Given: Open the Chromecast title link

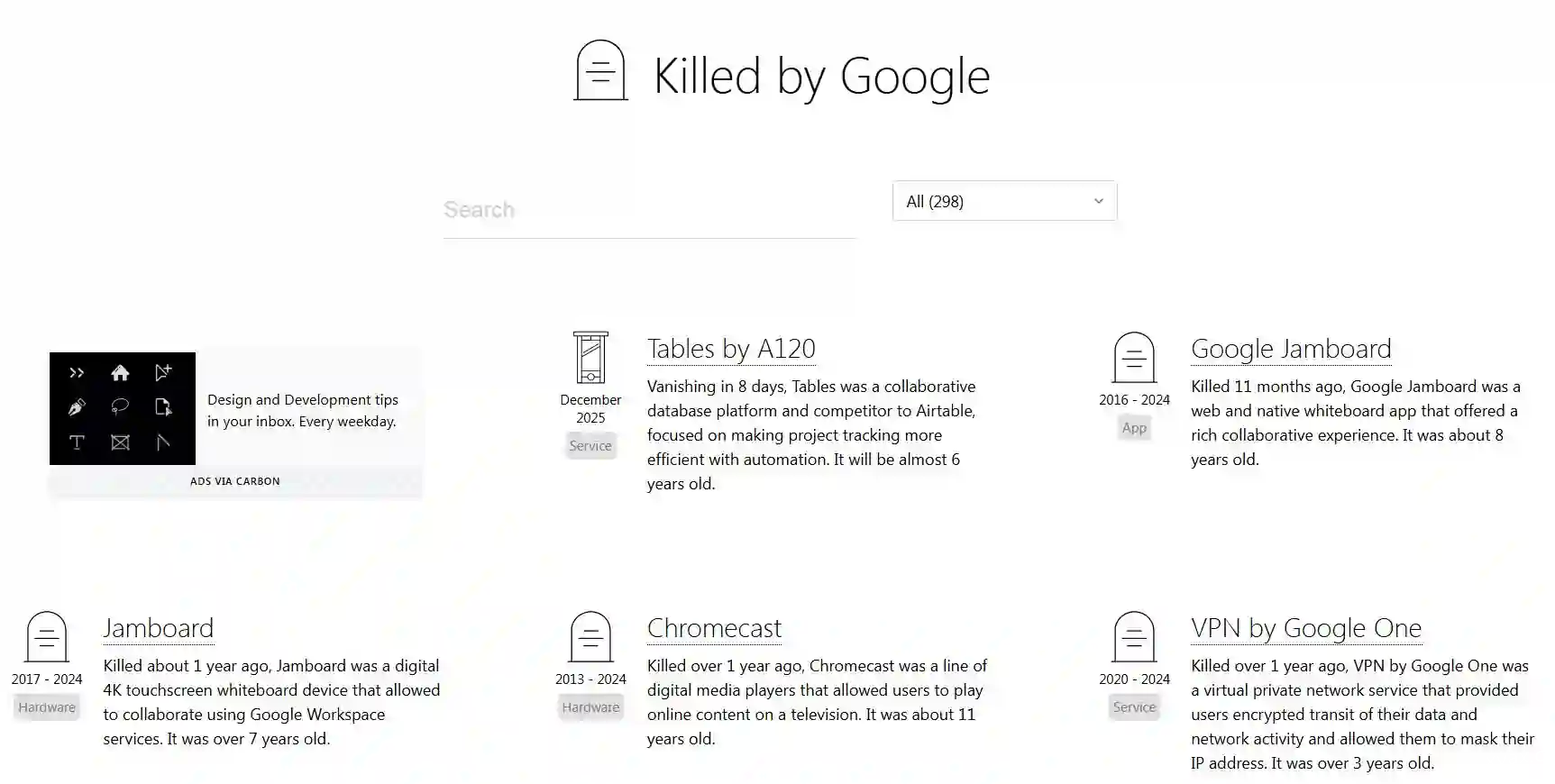Looking at the screenshot, I should click(714, 628).
